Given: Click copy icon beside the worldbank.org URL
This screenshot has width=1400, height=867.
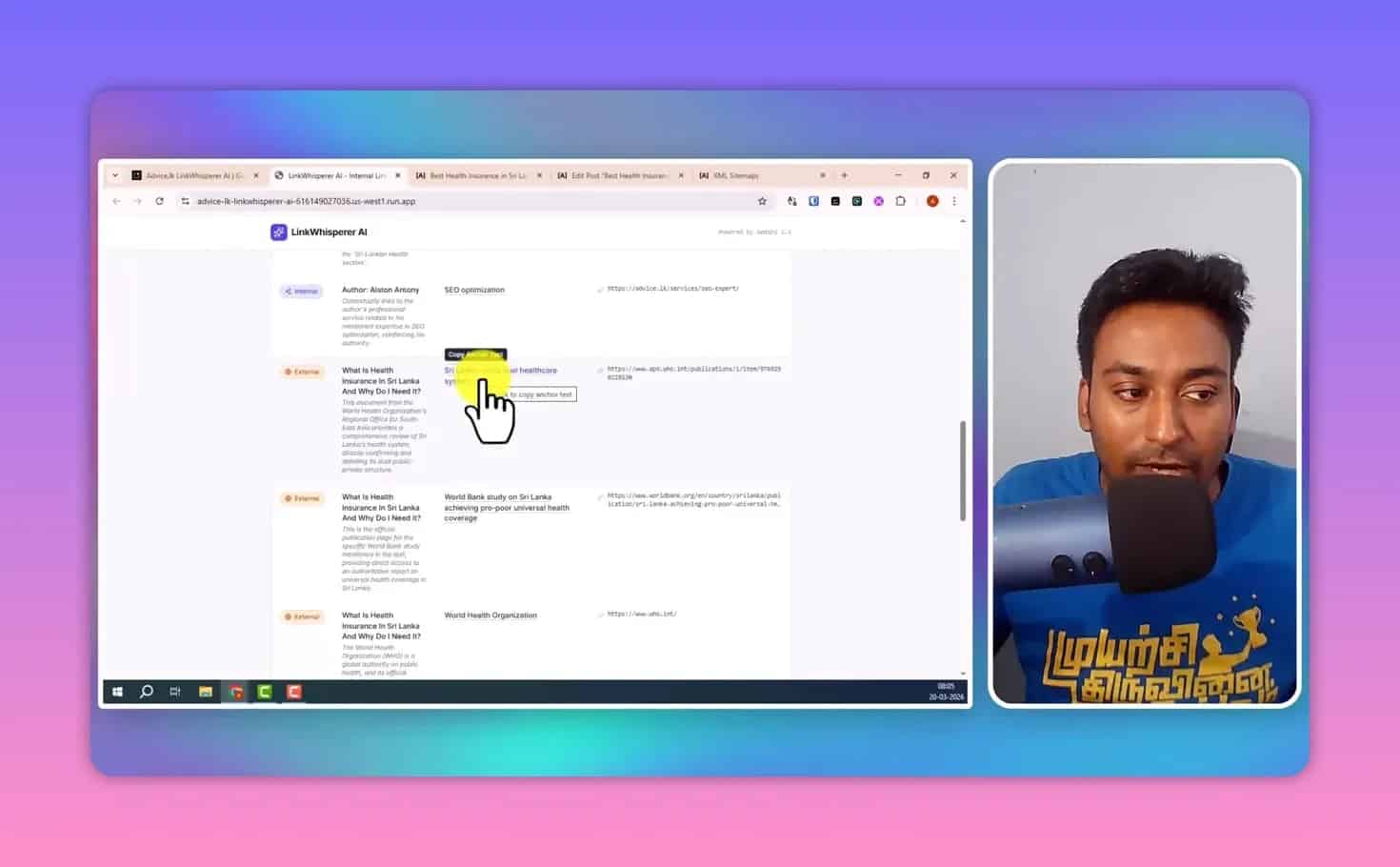Looking at the screenshot, I should 600,497.
